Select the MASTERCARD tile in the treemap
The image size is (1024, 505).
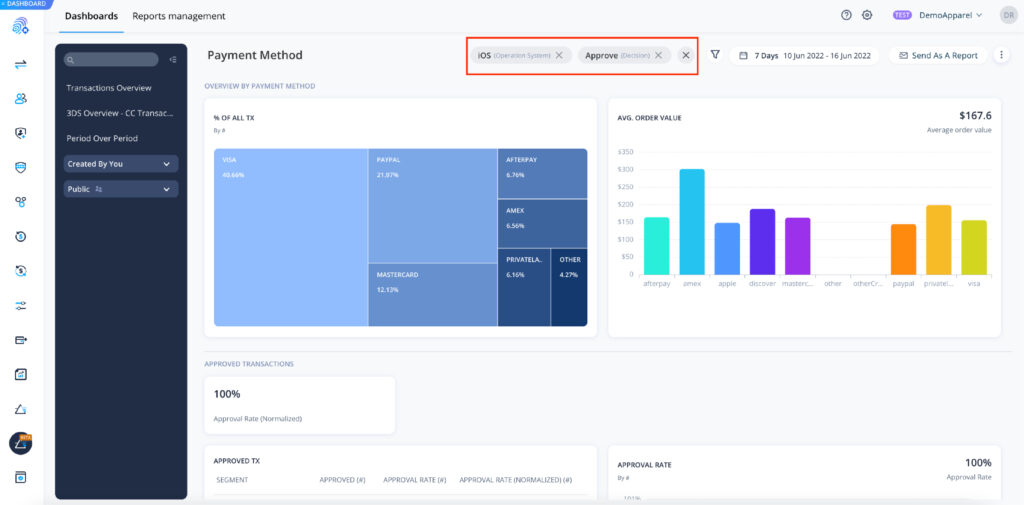433,295
